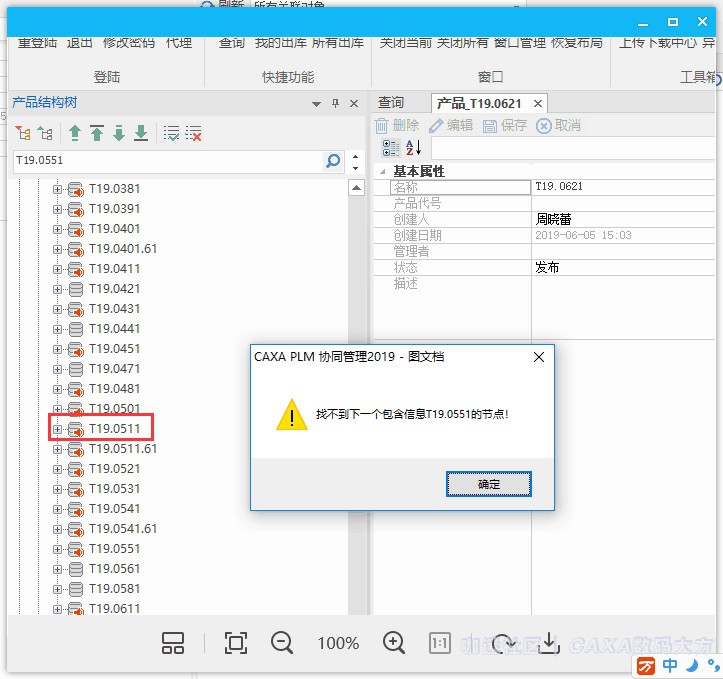Screen dimensions: 723x679
Task: Click the viewer download icon
Action: (x=549, y=643)
